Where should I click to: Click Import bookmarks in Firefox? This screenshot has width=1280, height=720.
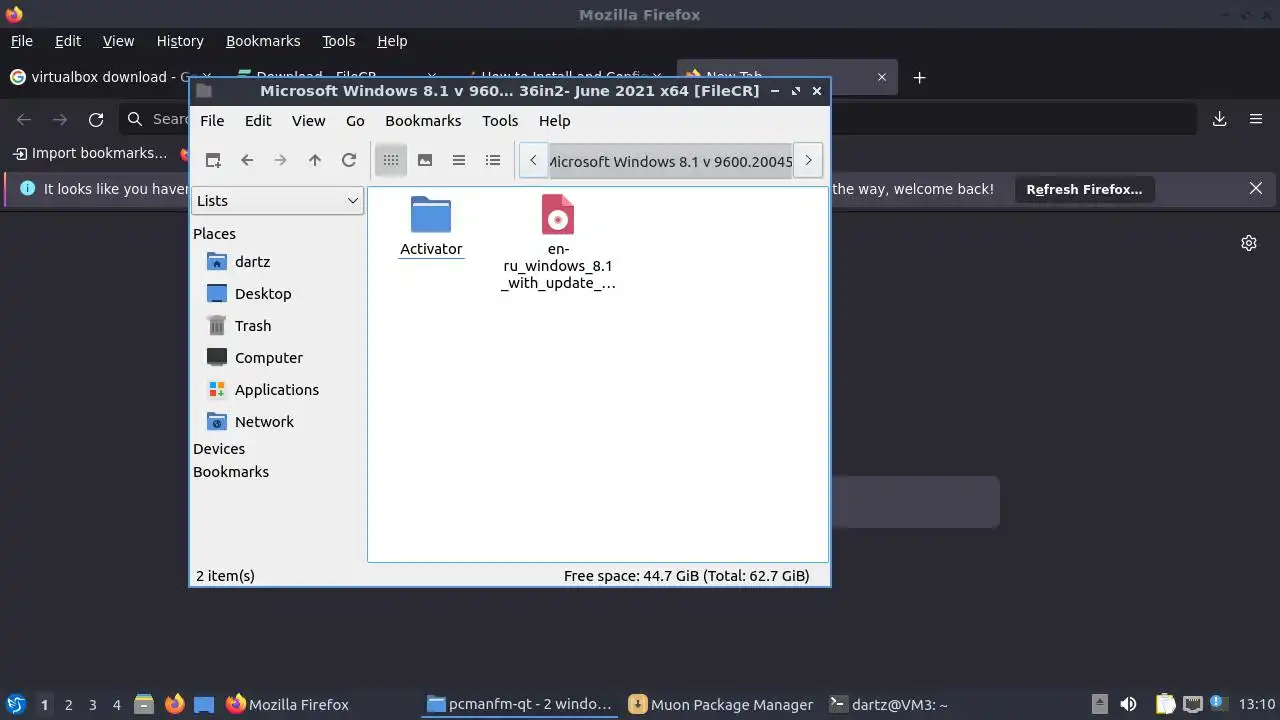click(x=90, y=153)
